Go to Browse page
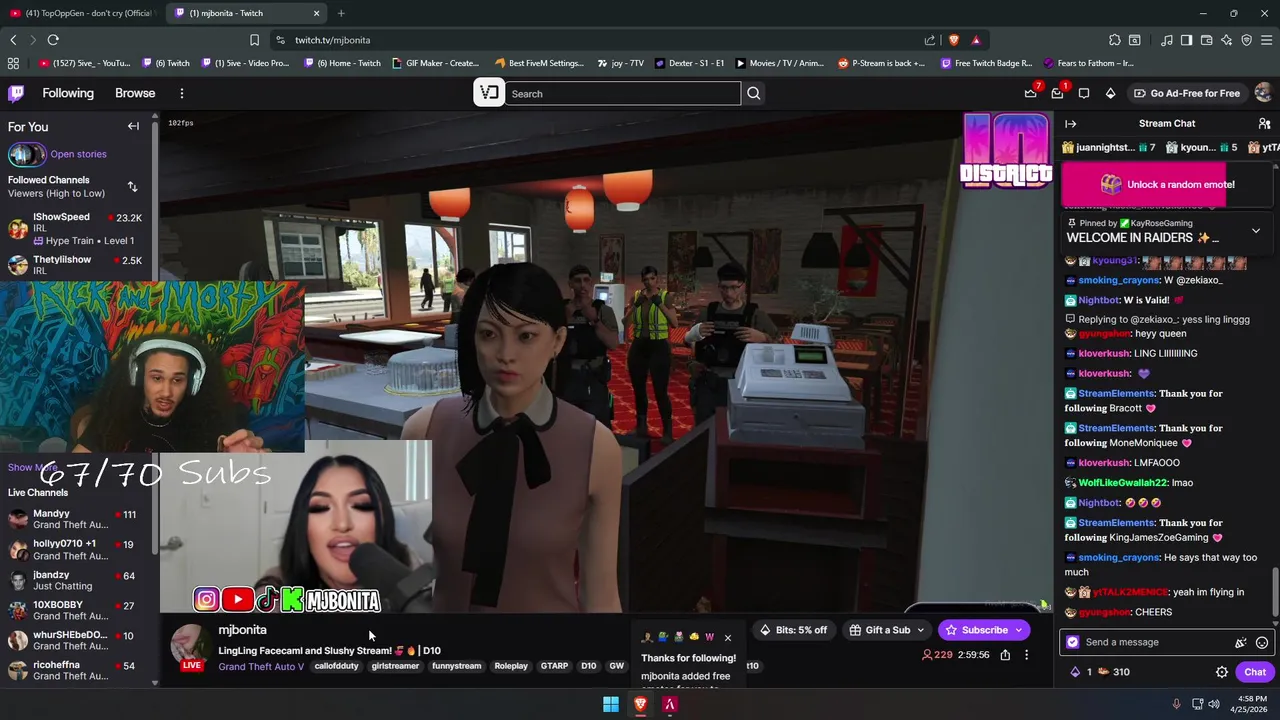 pyautogui.click(x=135, y=93)
